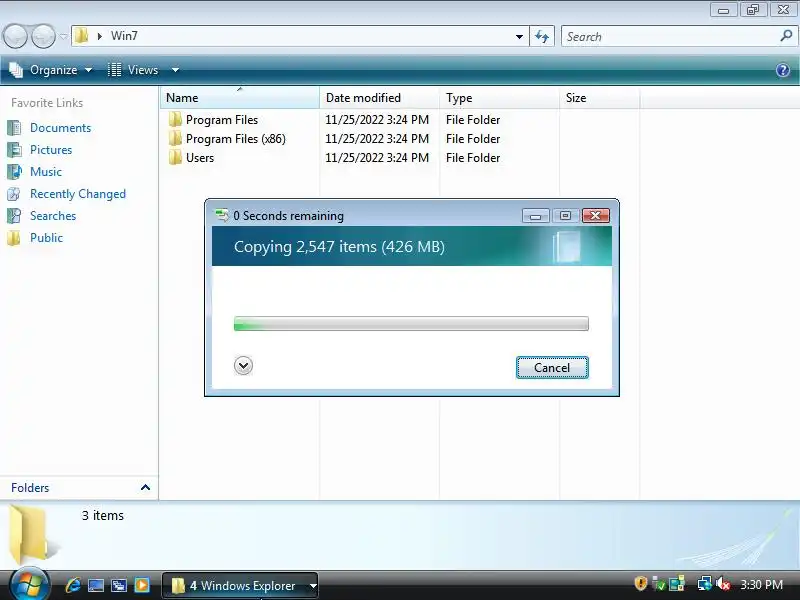
Task: Open the Windows Start orb
Action: [29, 585]
